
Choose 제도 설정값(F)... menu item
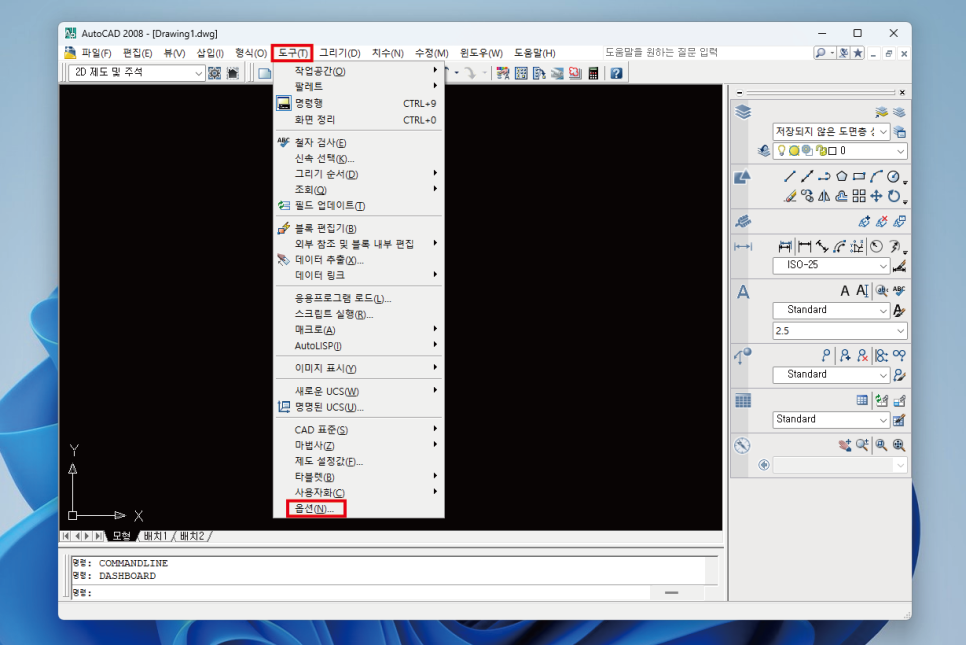pos(359,461)
